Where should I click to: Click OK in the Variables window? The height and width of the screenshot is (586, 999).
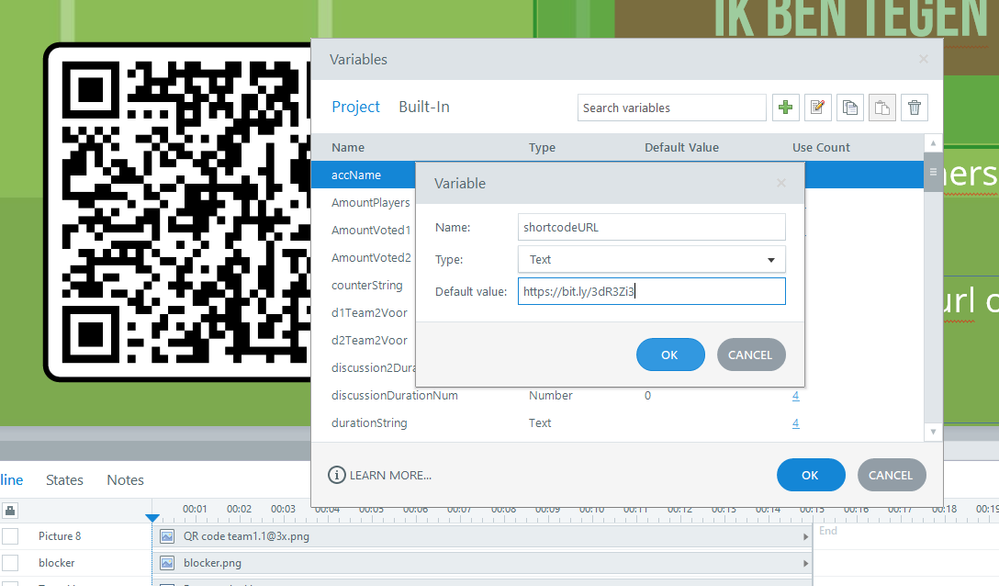point(810,475)
